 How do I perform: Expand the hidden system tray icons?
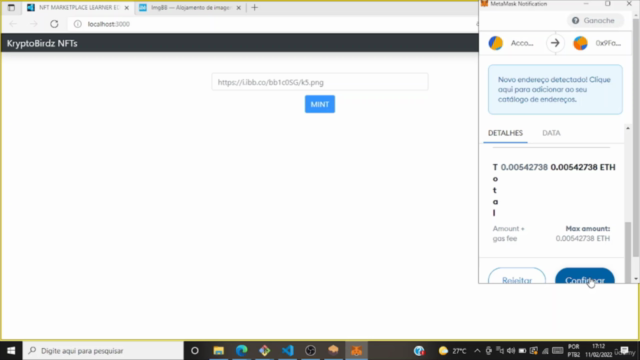(x=477, y=351)
